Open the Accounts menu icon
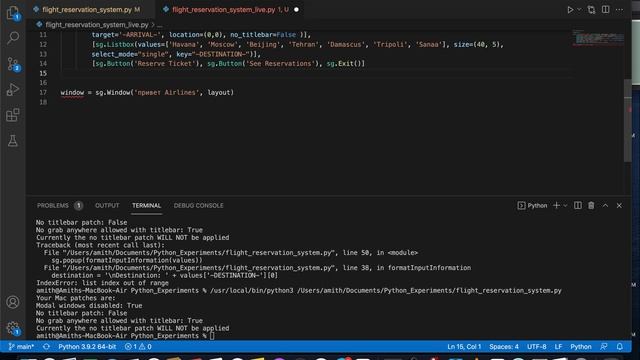Image resolution: width=640 pixels, height=360 pixels. (x=13, y=302)
